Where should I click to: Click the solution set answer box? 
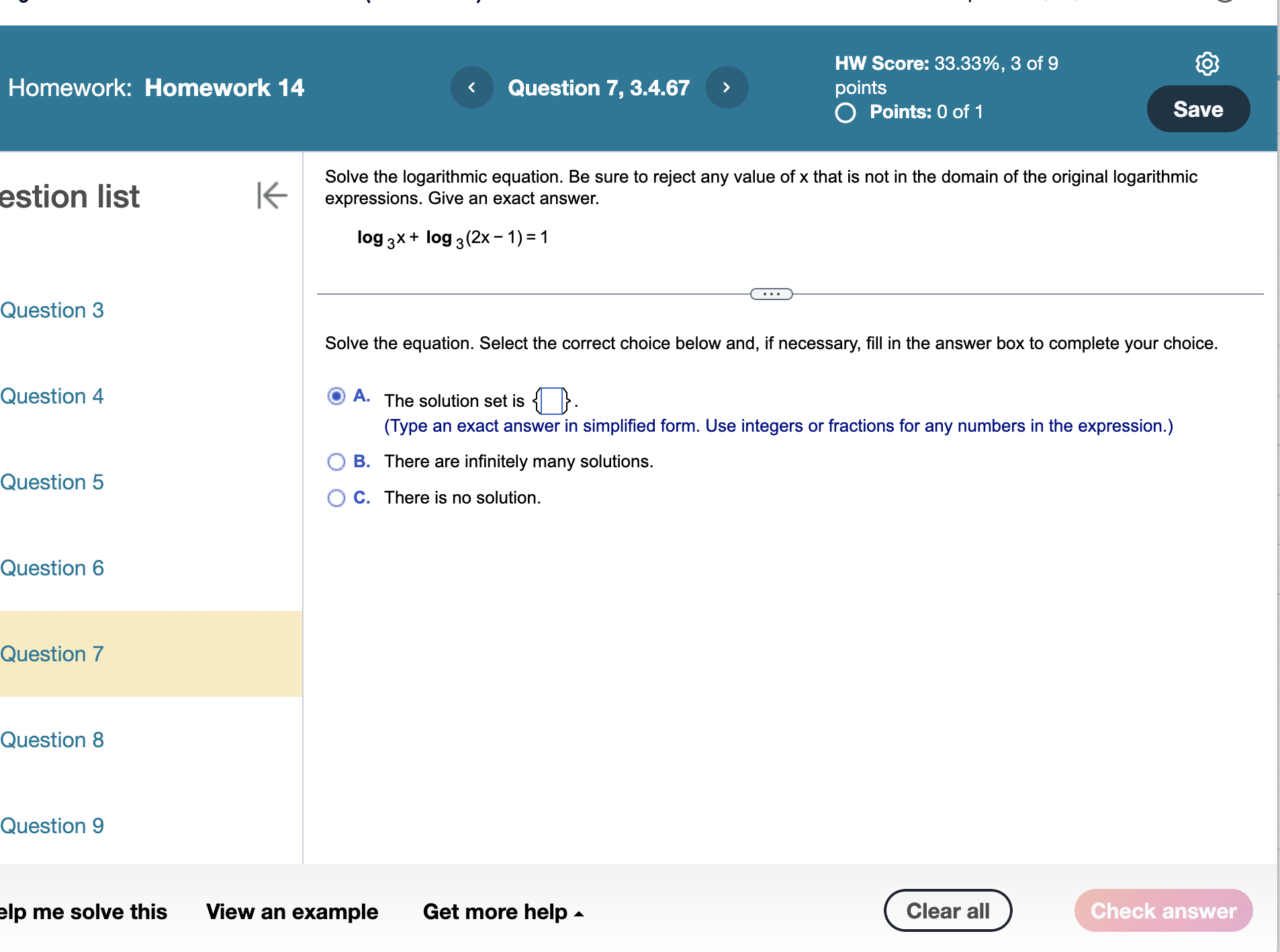[550, 401]
